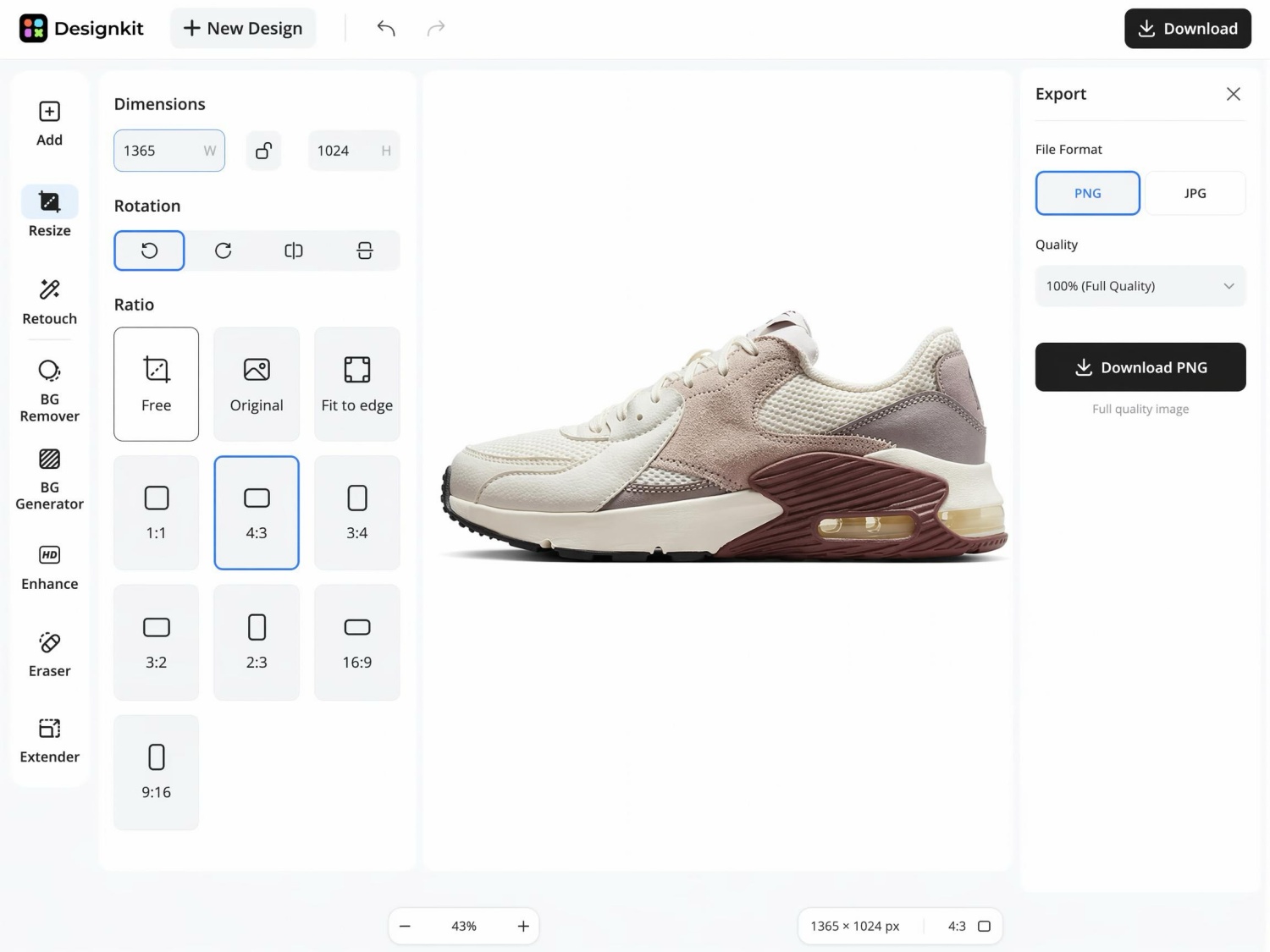Image resolution: width=1270 pixels, height=952 pixels.
Task: Open the BG Generator tool
Action: [x=49, y=480]
